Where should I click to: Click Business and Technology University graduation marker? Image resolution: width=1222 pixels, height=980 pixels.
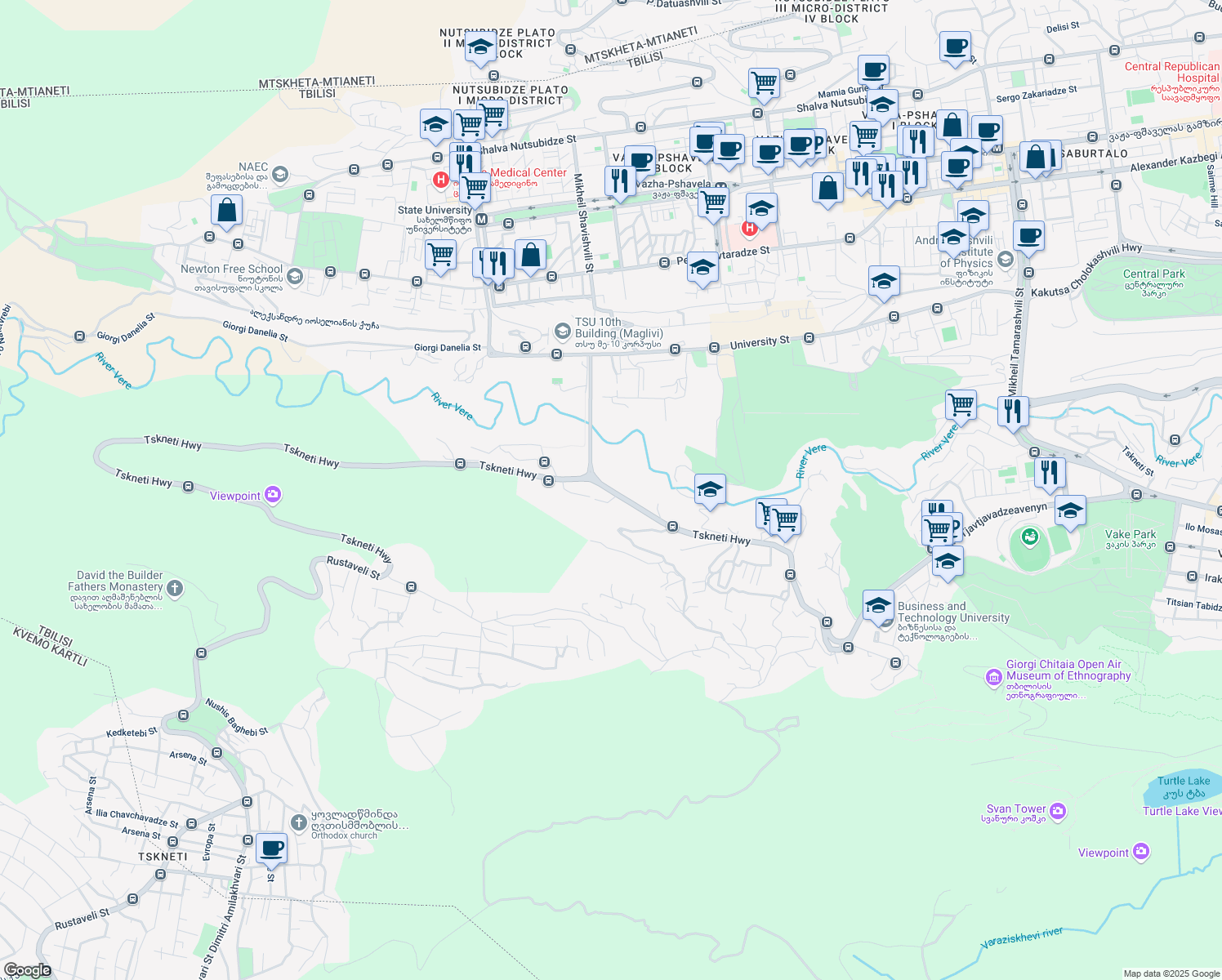coord(878,606)
